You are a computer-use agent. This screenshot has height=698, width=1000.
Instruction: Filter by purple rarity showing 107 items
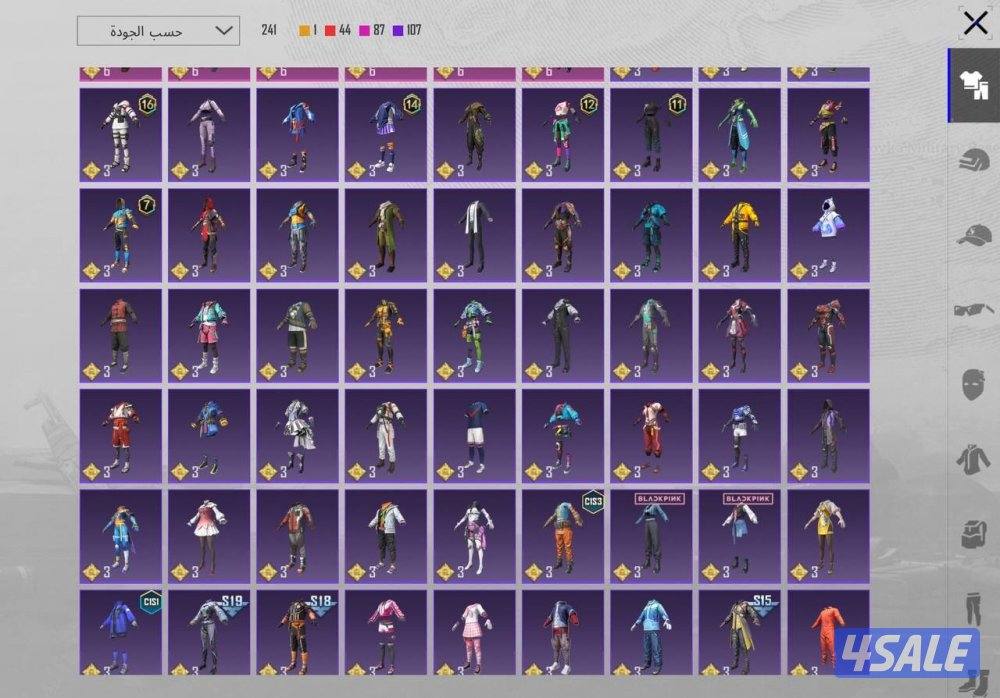[x=407, y=30]
